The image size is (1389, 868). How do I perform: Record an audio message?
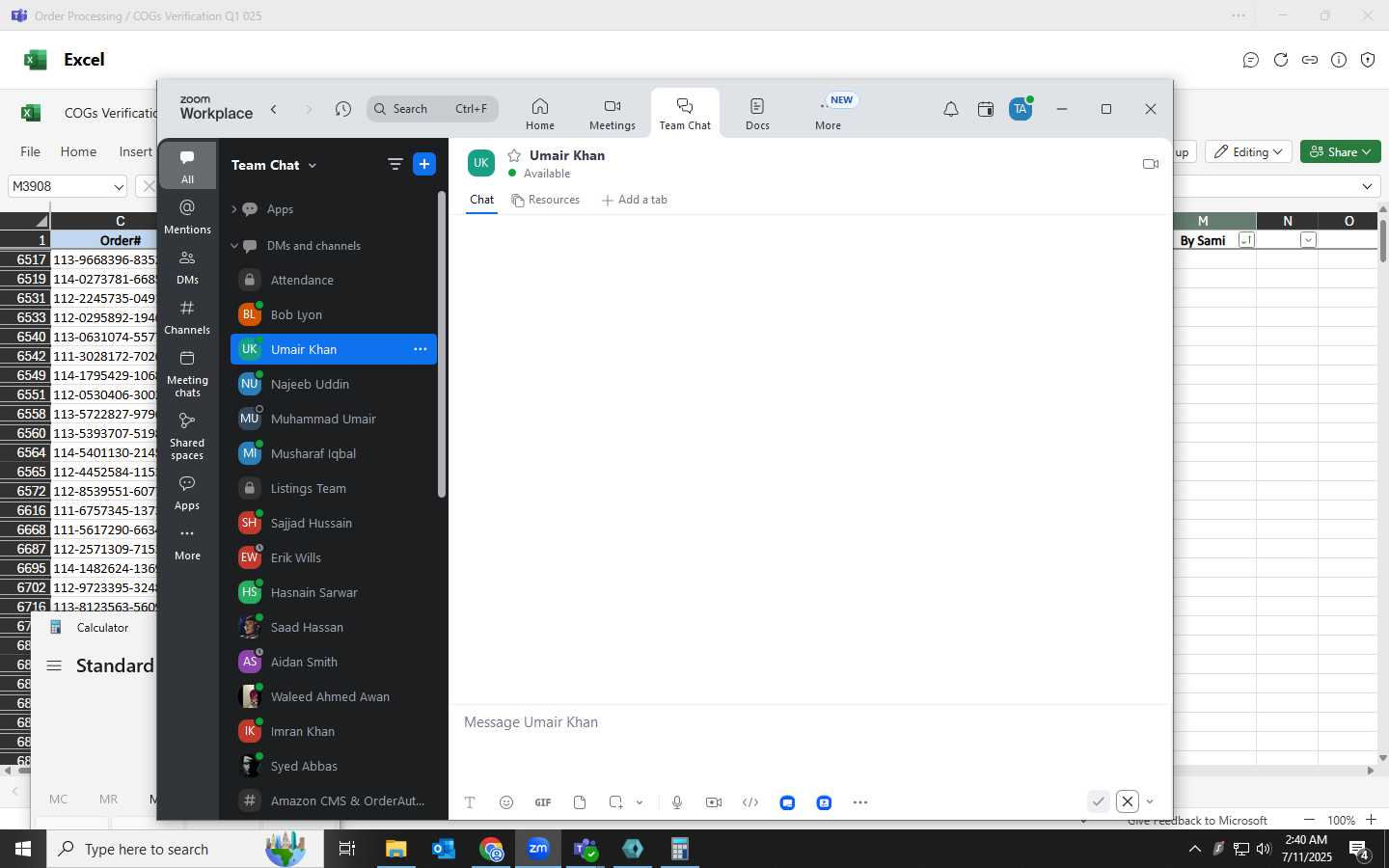coord(677,802)
